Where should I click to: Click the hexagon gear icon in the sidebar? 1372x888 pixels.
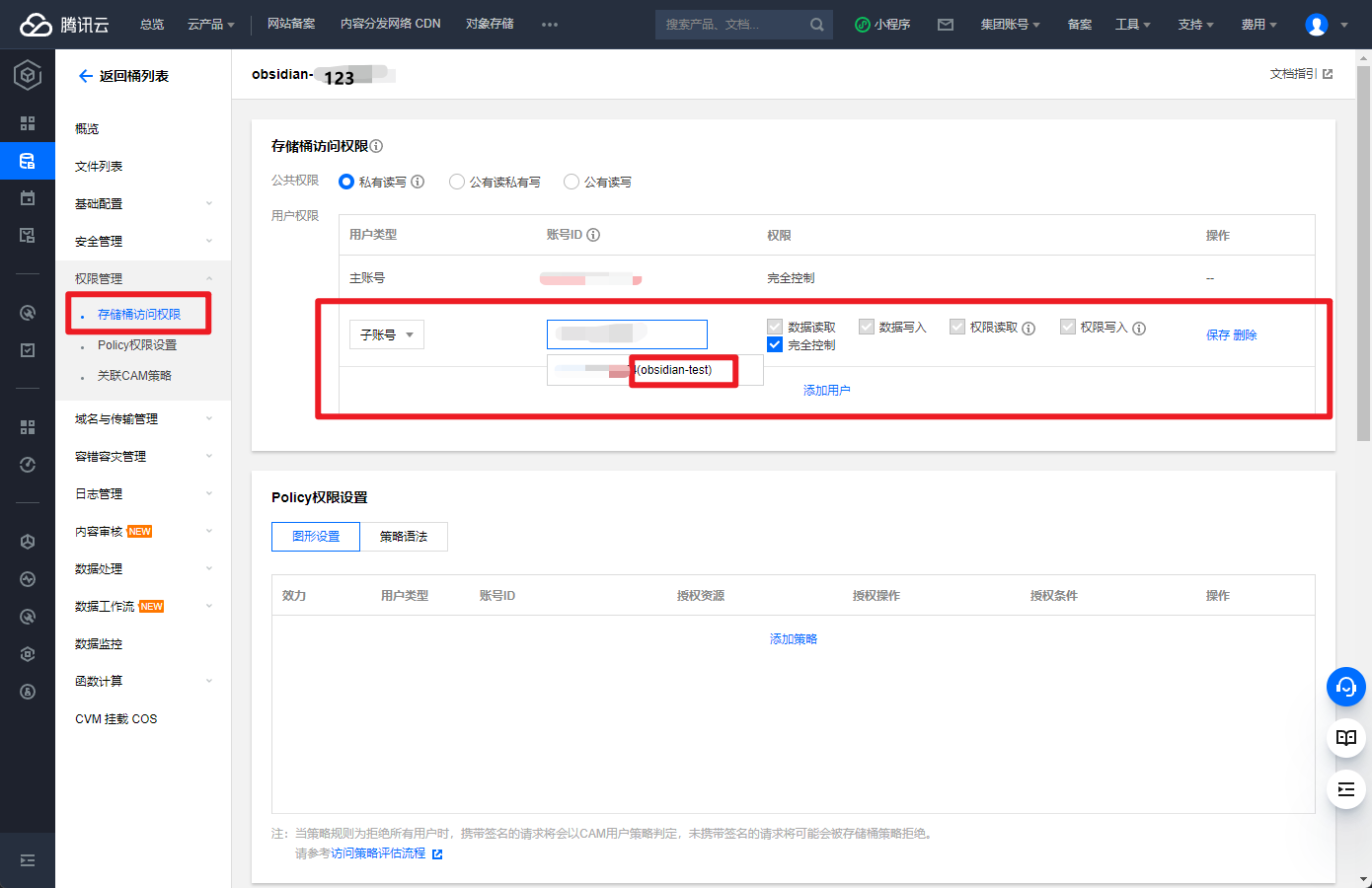pyautogui.click(x=28, y=654)
